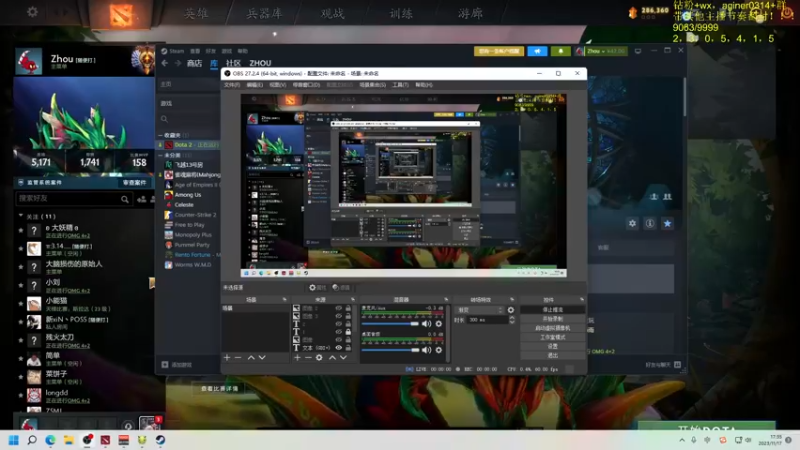Add a new scene in OBS

pyautogui.click(x=227, y=358)
